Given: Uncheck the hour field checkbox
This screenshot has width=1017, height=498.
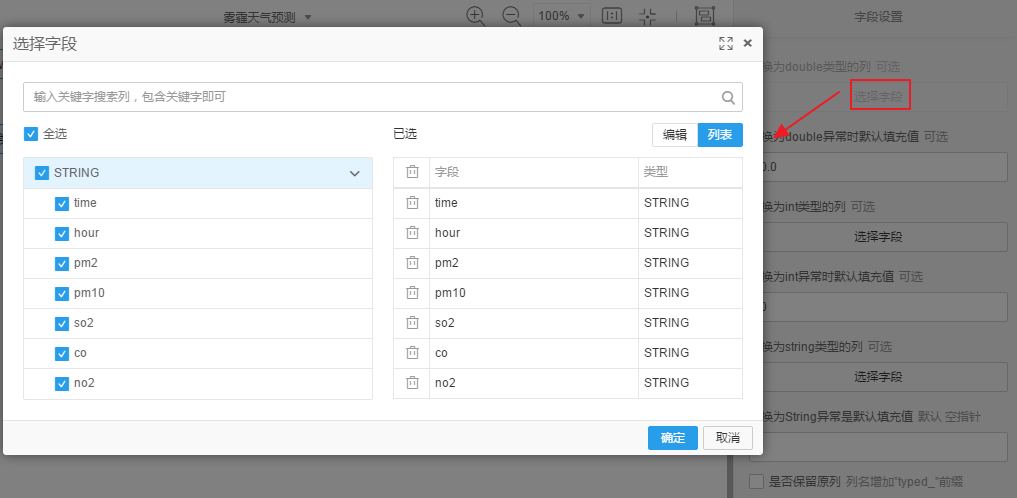Looking at the screenshot, I should (62, 233).
